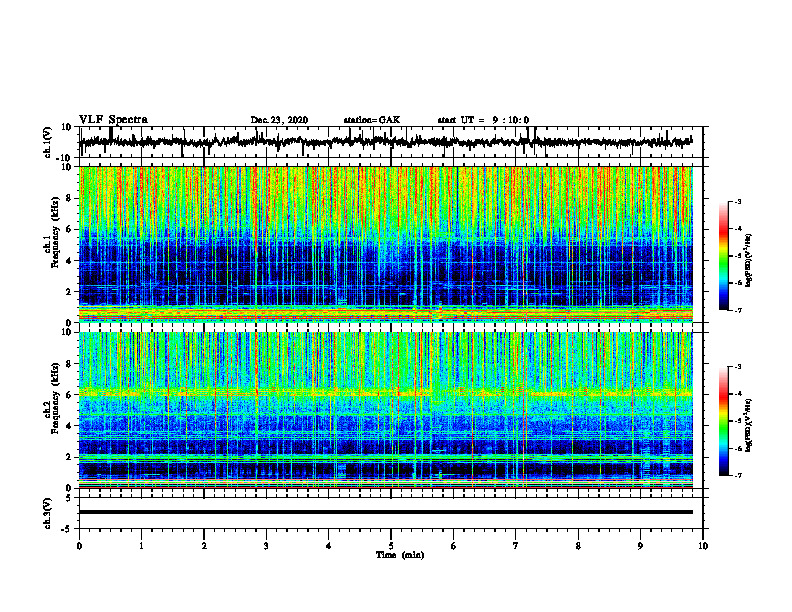Click the ch.1 voltage waveform trace
Screen dimensions: 792x612
385,142
